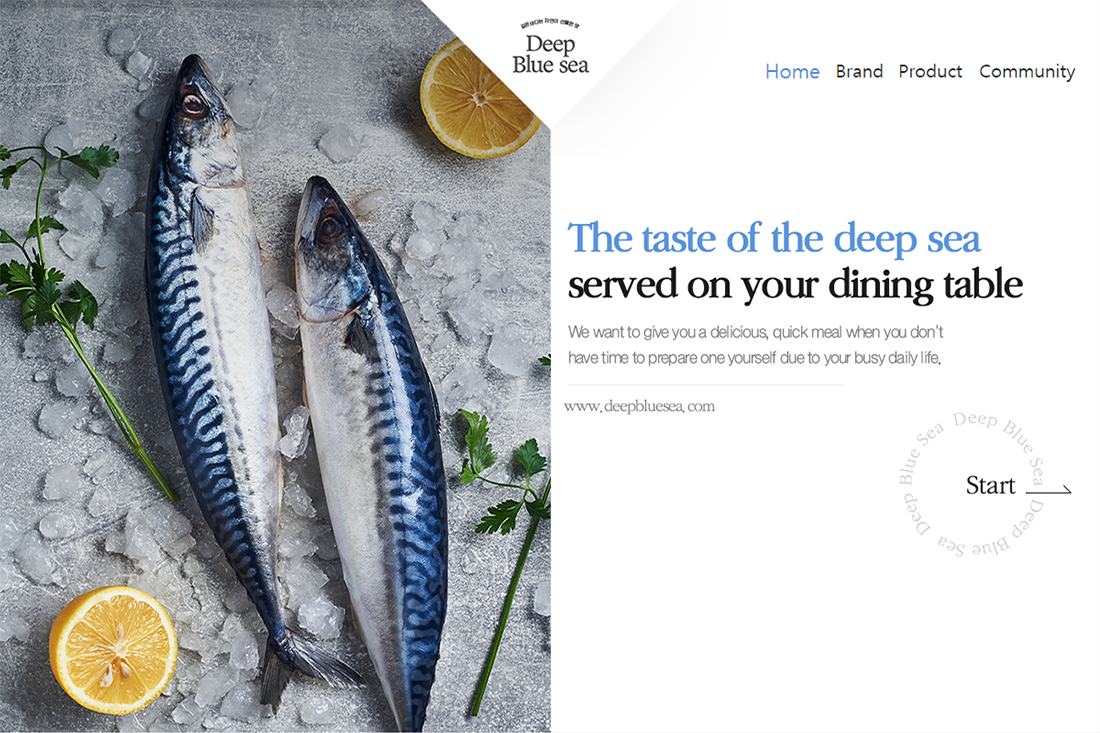The image size is (1100, 733).
Task: Open the www.deepbluesea.com link
Action: 639,406
